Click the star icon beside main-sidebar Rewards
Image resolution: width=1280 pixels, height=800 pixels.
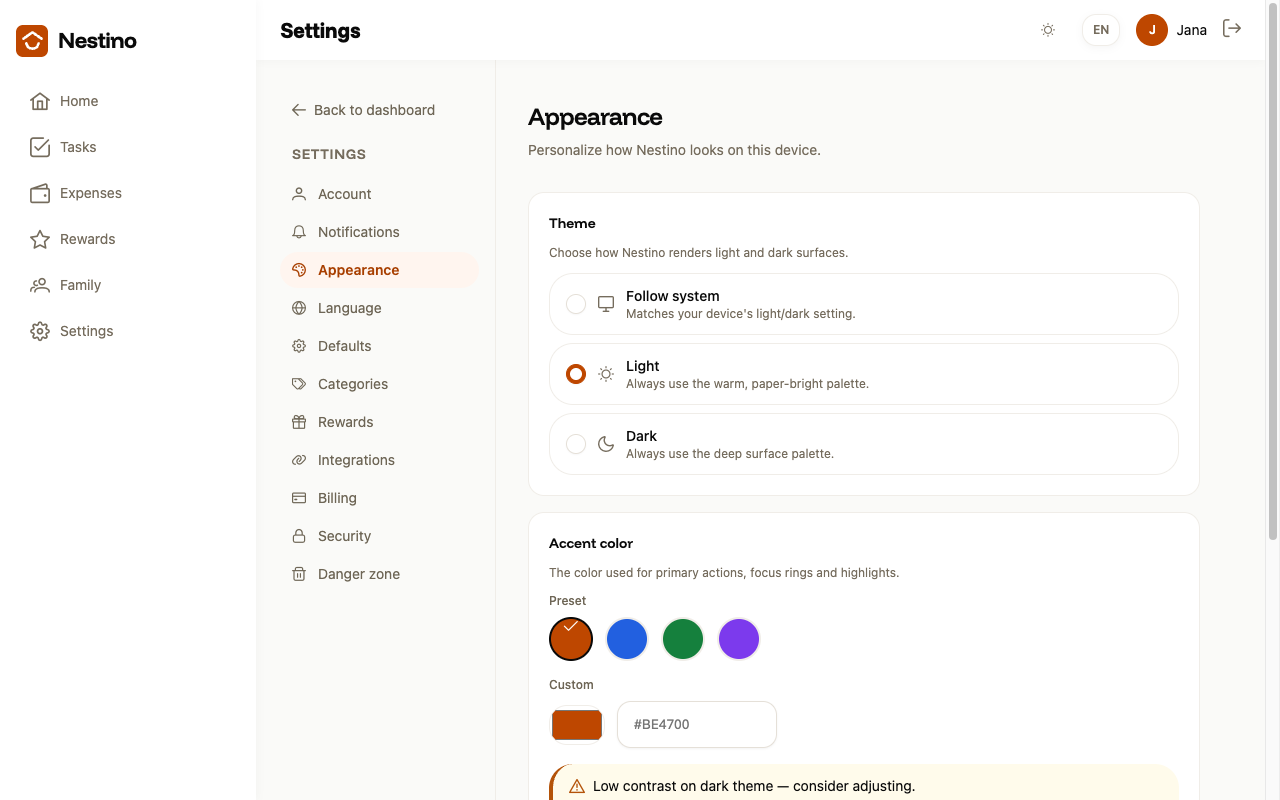[x=40, y=239]
